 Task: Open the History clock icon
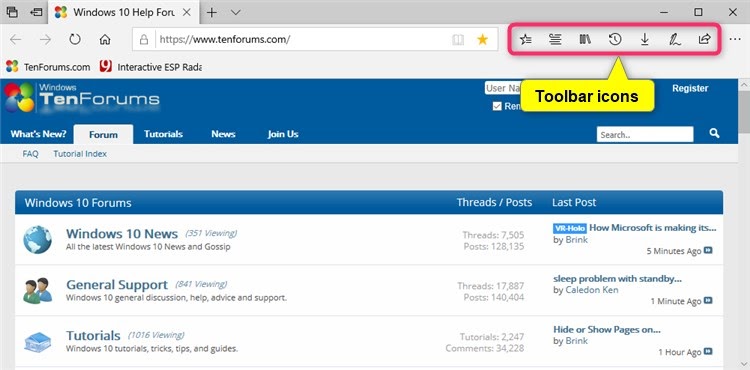pos(615,39)
